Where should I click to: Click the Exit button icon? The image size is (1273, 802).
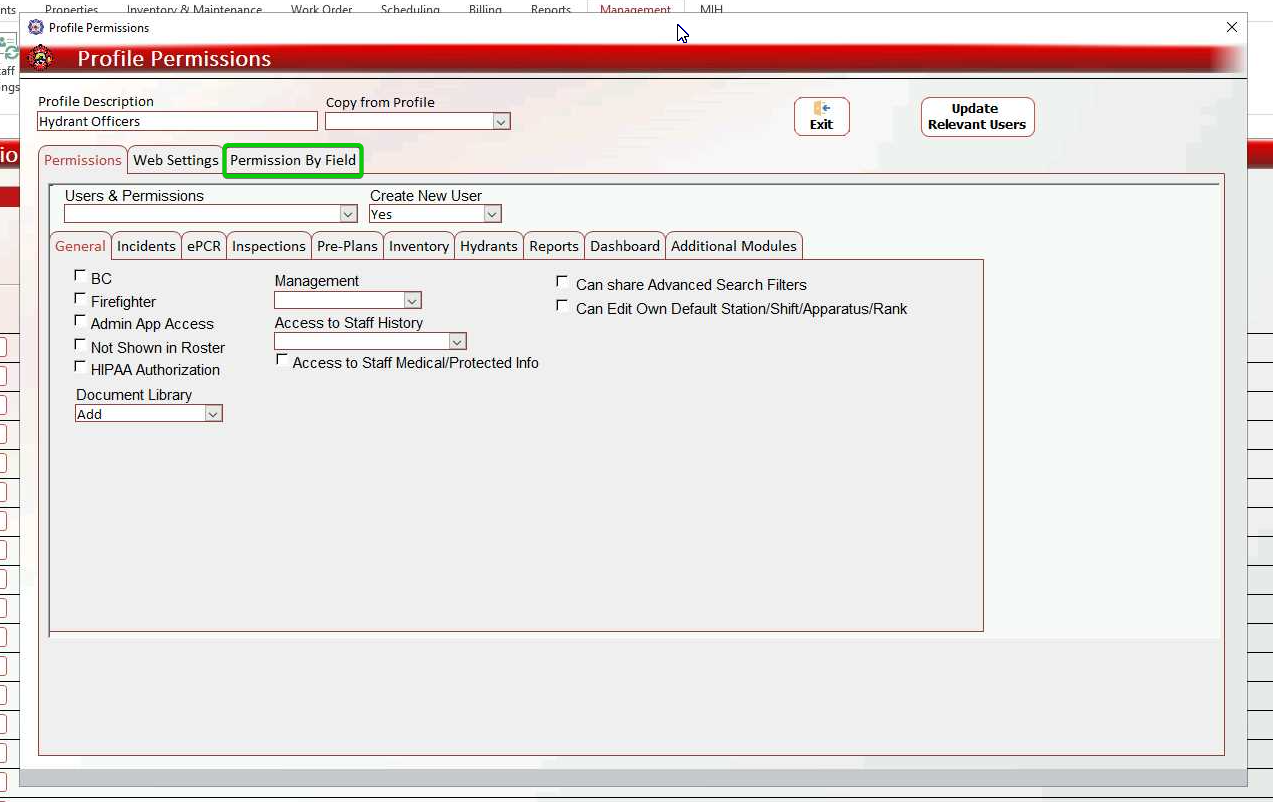point(822,108)
